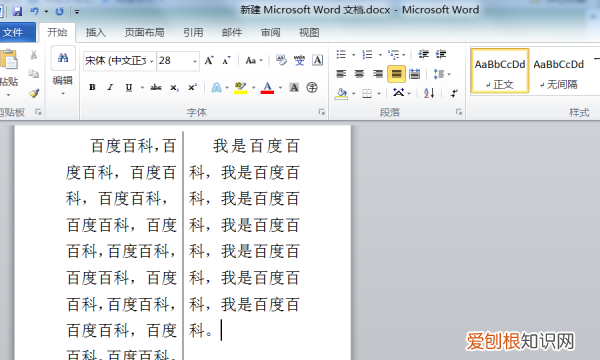Switch to the 页面布局 tab
Image resolution: width=600 pixels, height=360 pixels.
coord(144,33)
